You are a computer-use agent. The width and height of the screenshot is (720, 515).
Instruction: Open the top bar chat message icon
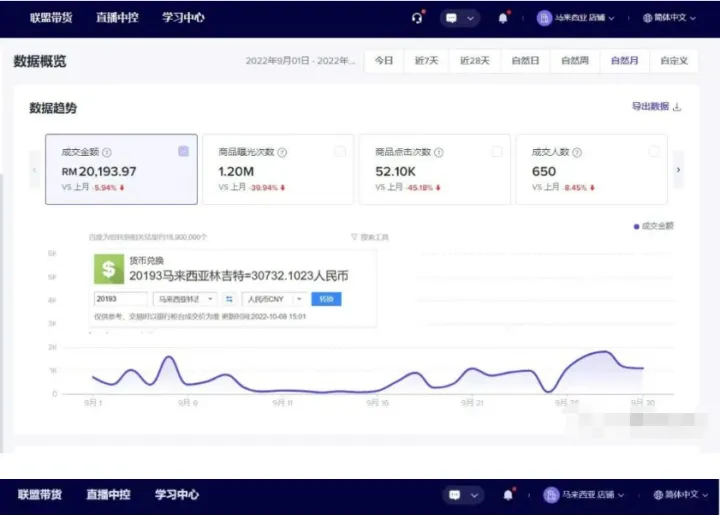coord(451,18)
